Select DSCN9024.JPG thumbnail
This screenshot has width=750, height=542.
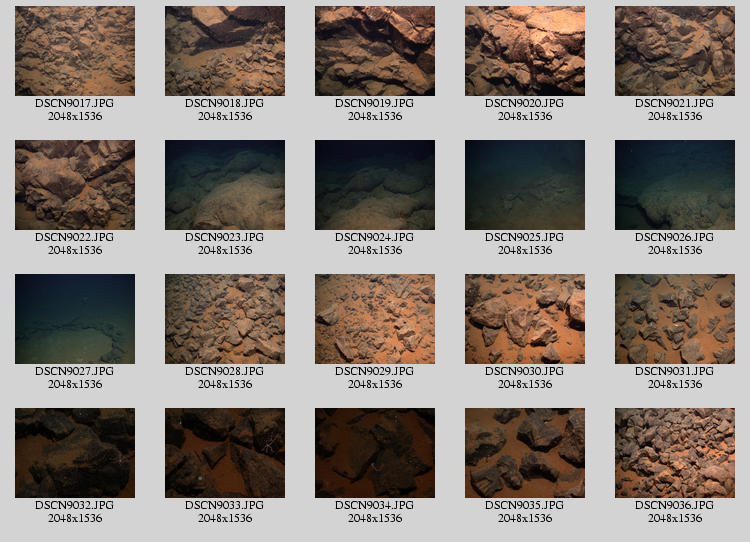coord(375,185)
